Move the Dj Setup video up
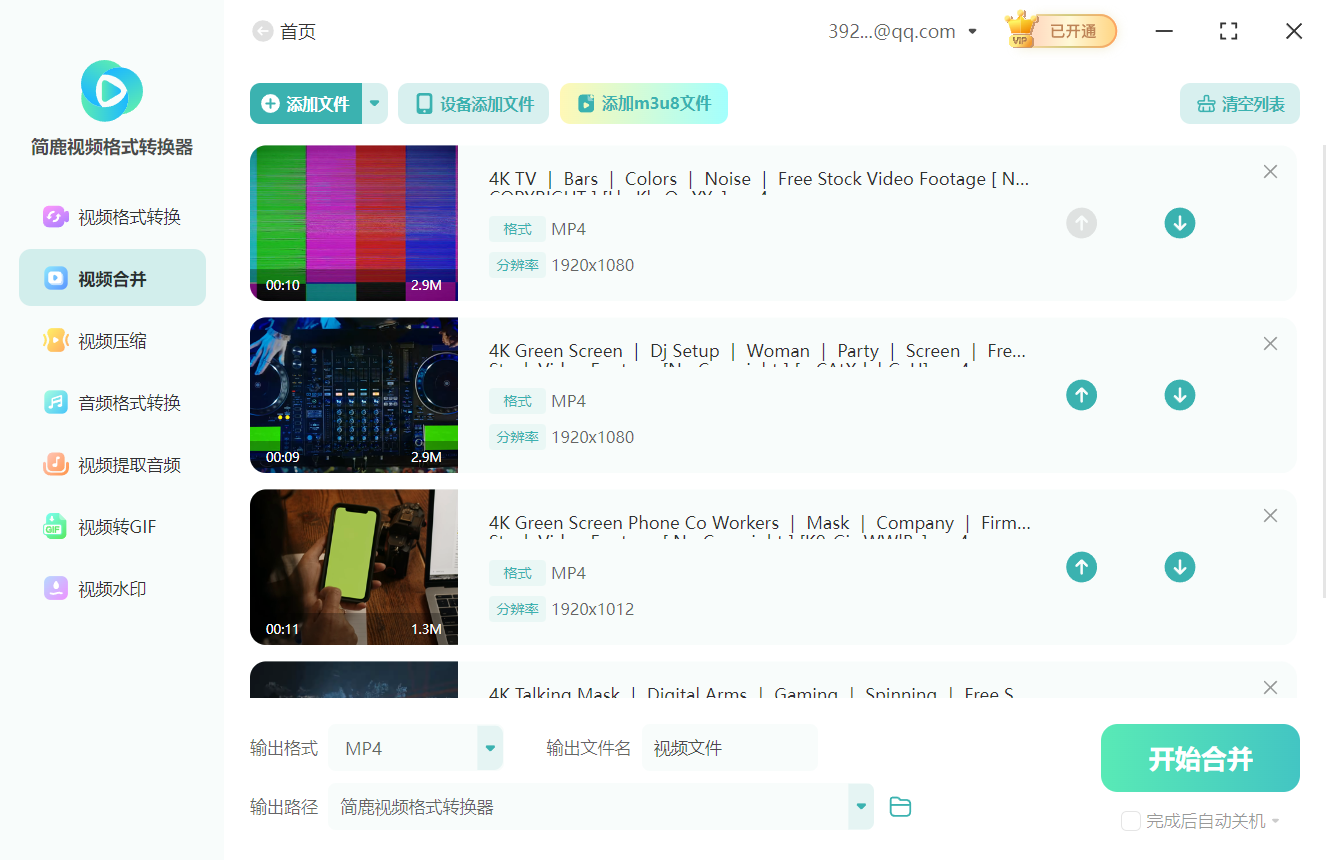The height and width of the screenshot is (860, 1326). tap(1081, 395)
